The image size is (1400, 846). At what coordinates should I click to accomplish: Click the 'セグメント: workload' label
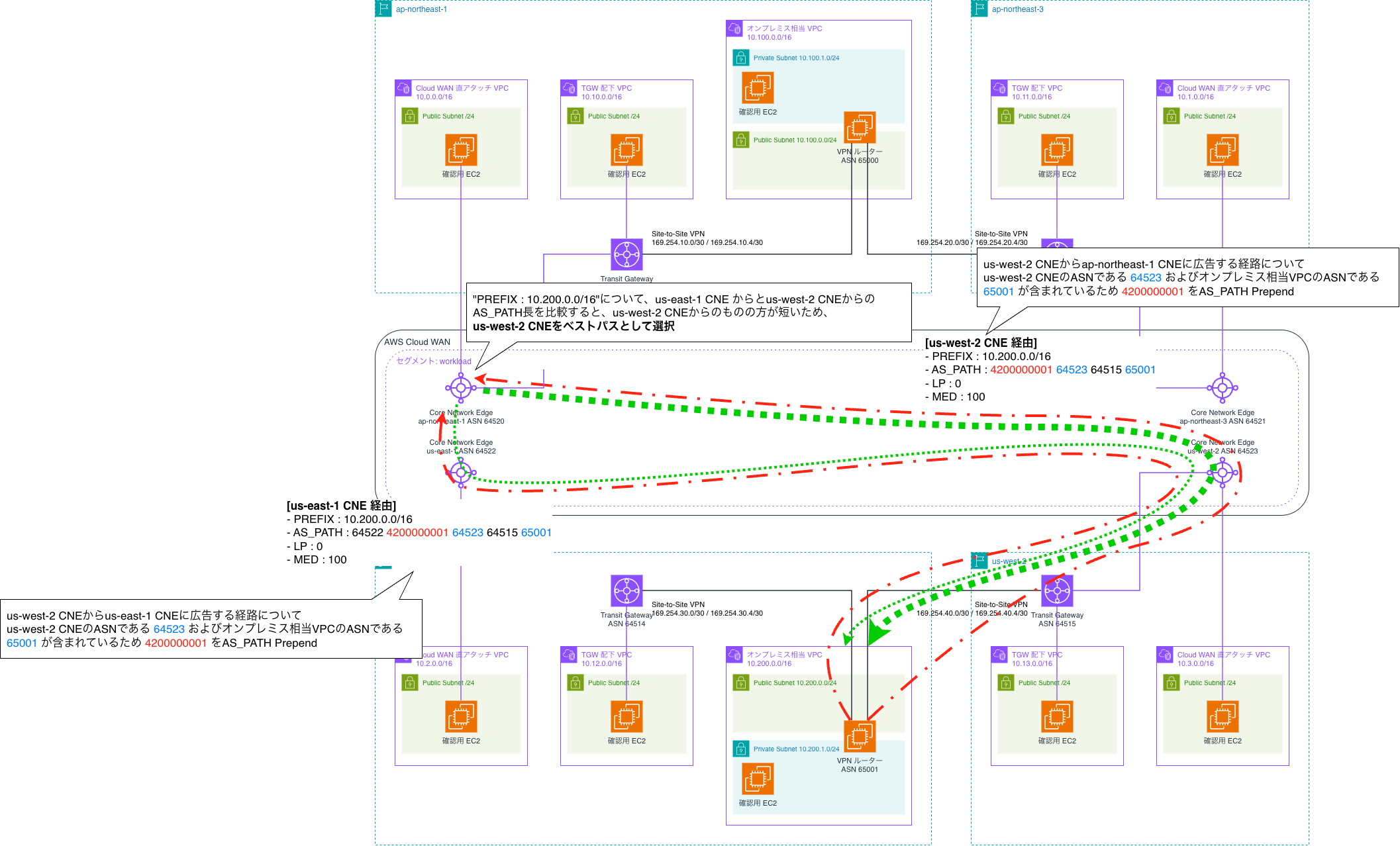(x=434, y=361)
